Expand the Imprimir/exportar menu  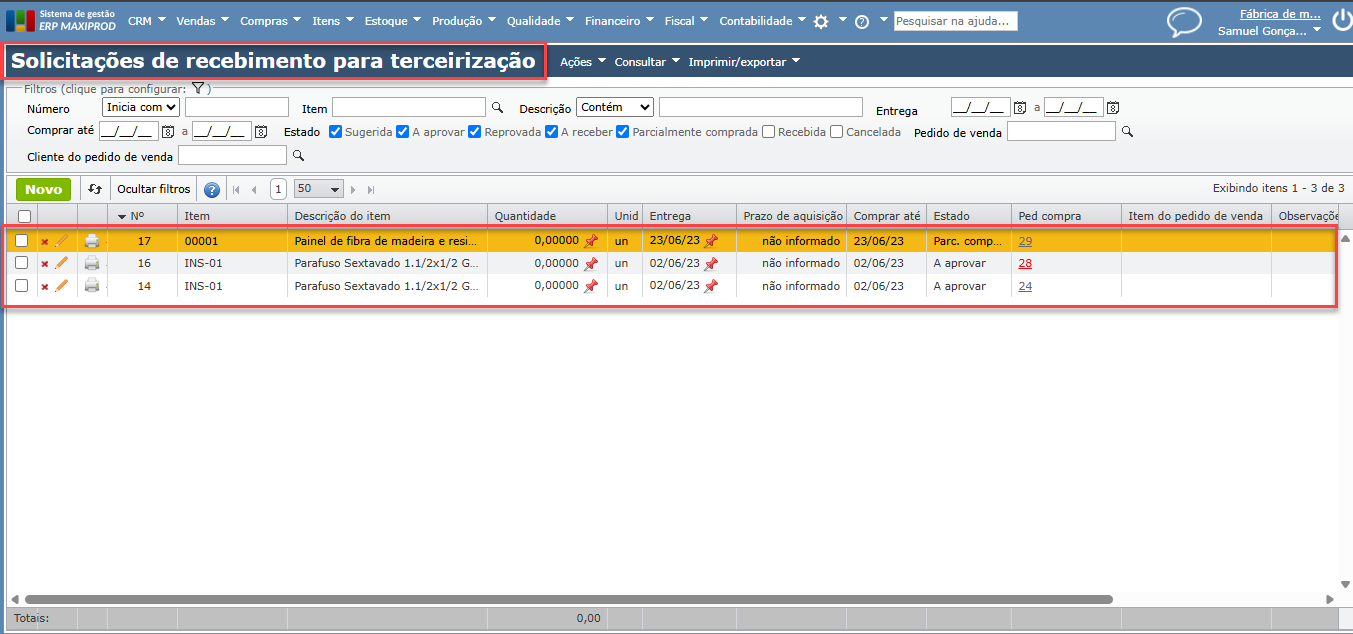744,62
